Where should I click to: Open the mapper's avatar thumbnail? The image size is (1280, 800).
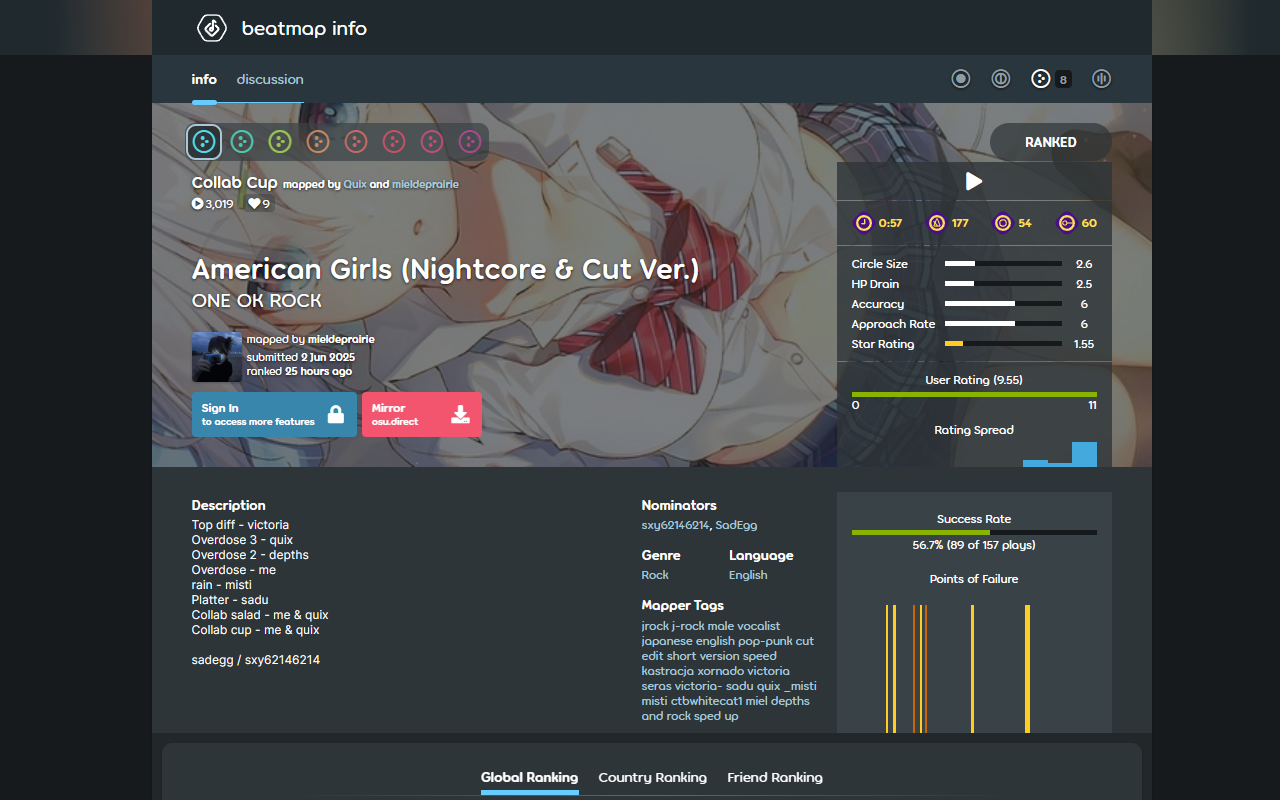217,357
